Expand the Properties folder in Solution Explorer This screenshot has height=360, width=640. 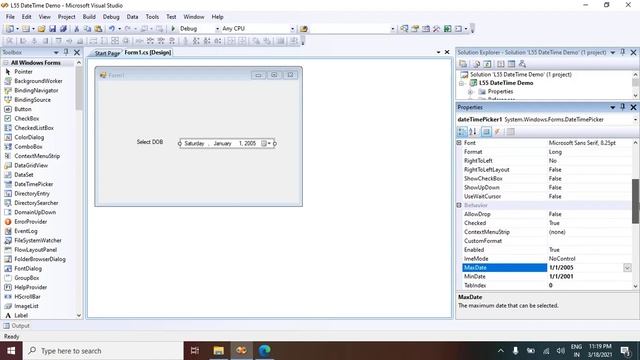click(470, 92)
